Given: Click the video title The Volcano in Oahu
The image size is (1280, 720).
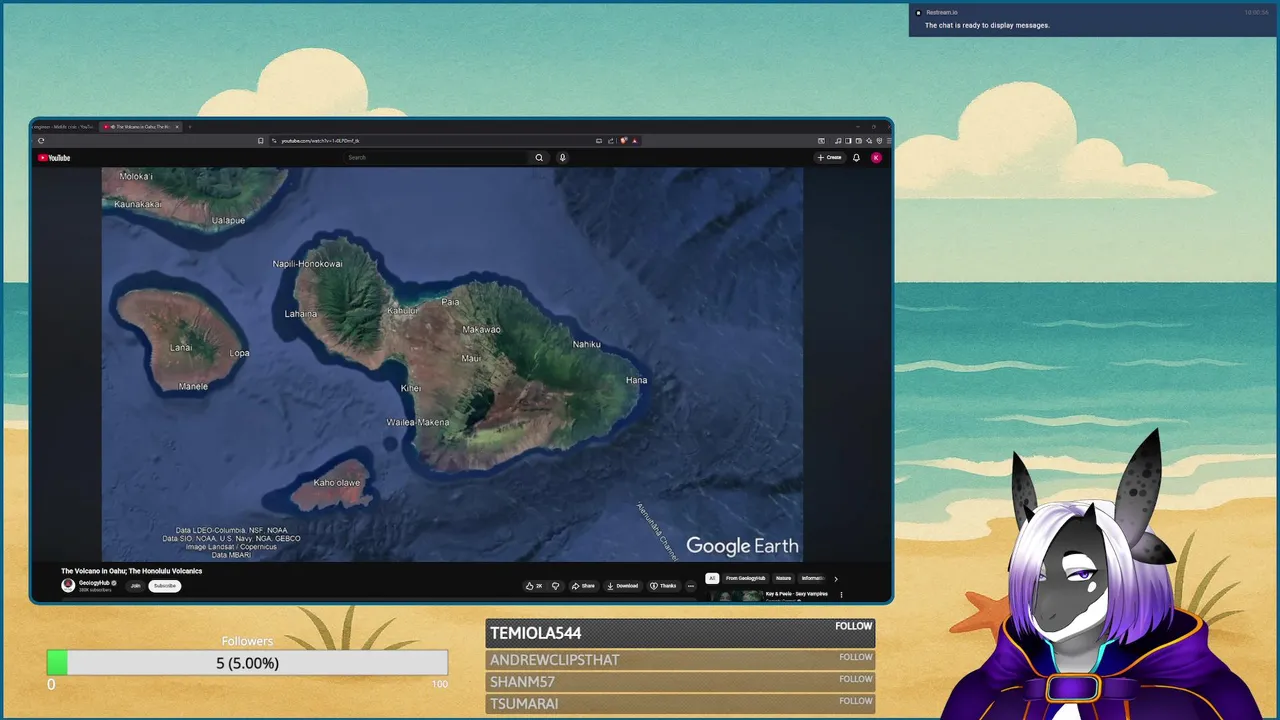Looking at the screenshot, I should (x=132, y=571).
